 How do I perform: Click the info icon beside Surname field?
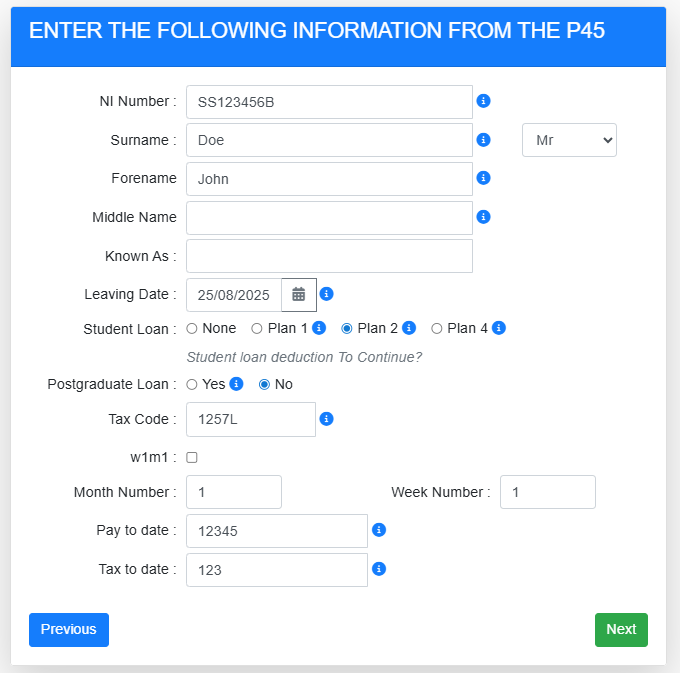point(483,140)
